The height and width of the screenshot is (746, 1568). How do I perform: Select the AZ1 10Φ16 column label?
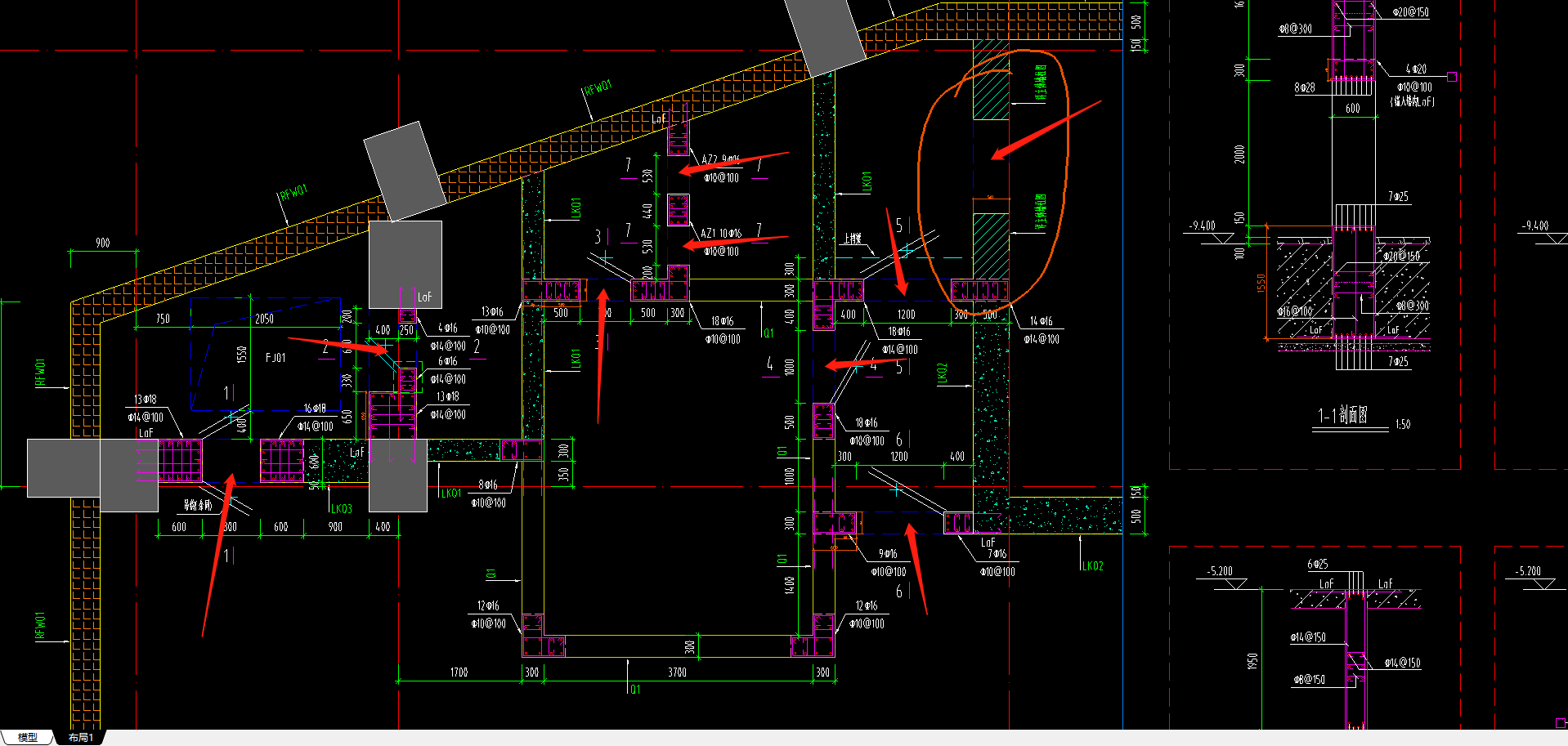(x=721, y=233)
